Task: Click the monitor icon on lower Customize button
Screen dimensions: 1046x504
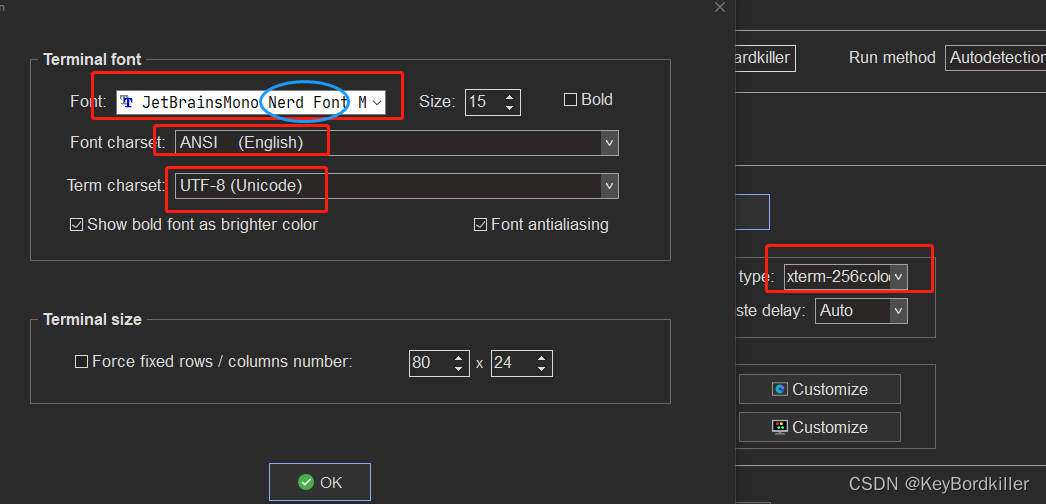Action: [x=780, y=427]
